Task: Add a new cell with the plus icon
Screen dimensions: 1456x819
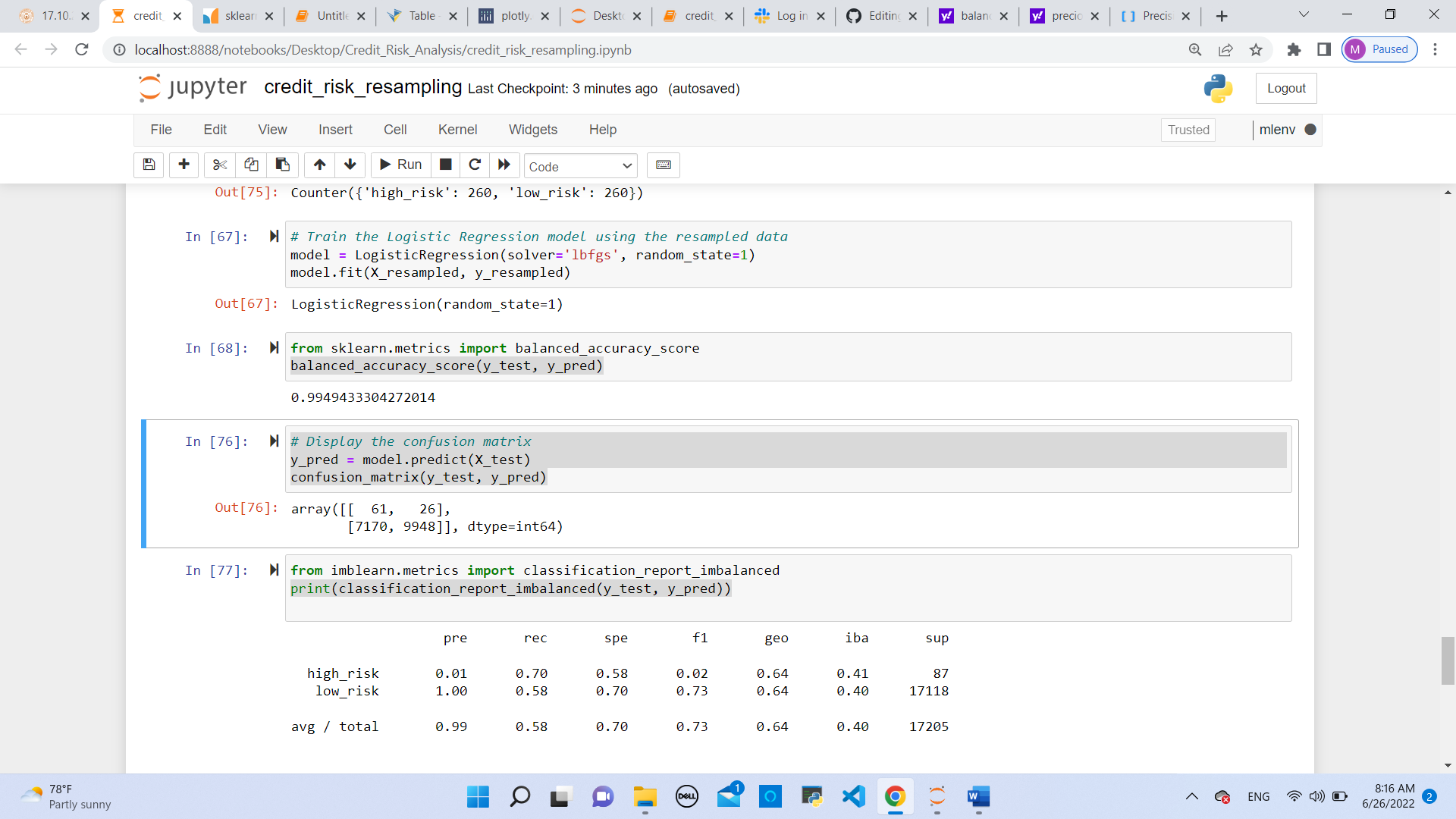Action: (x=184, y=165)
